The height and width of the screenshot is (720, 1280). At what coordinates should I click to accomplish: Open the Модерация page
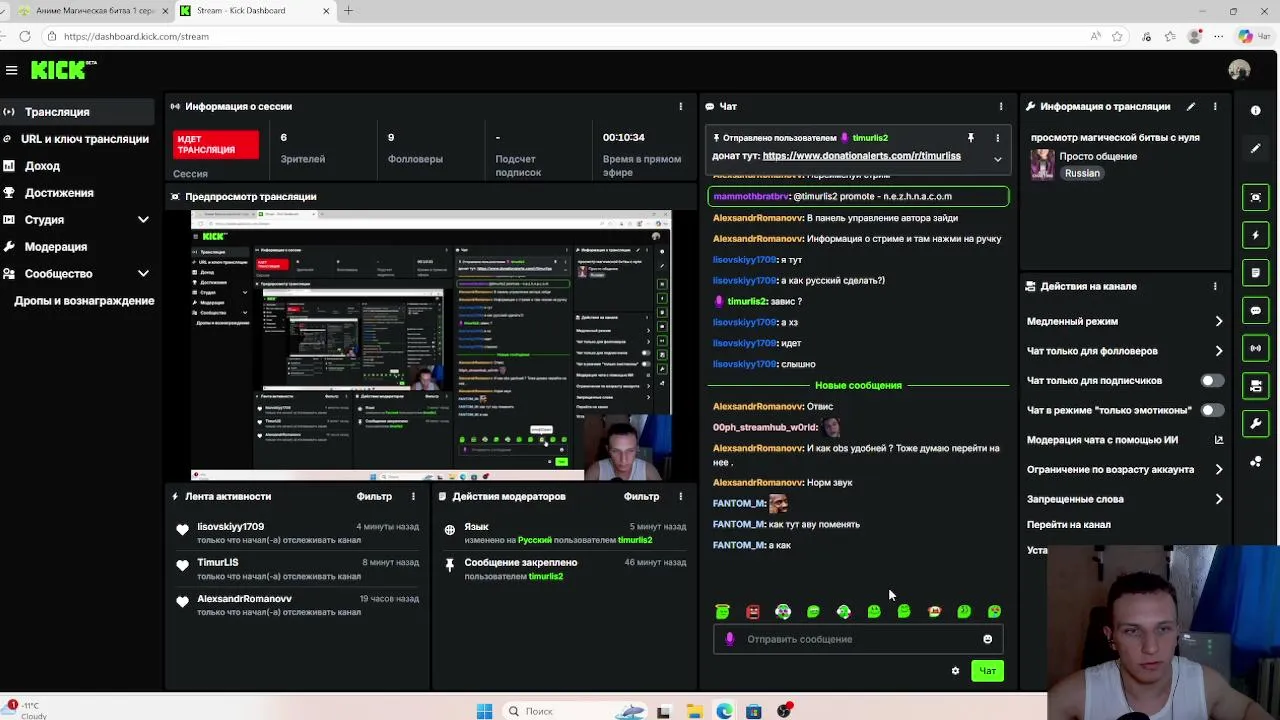56,247
